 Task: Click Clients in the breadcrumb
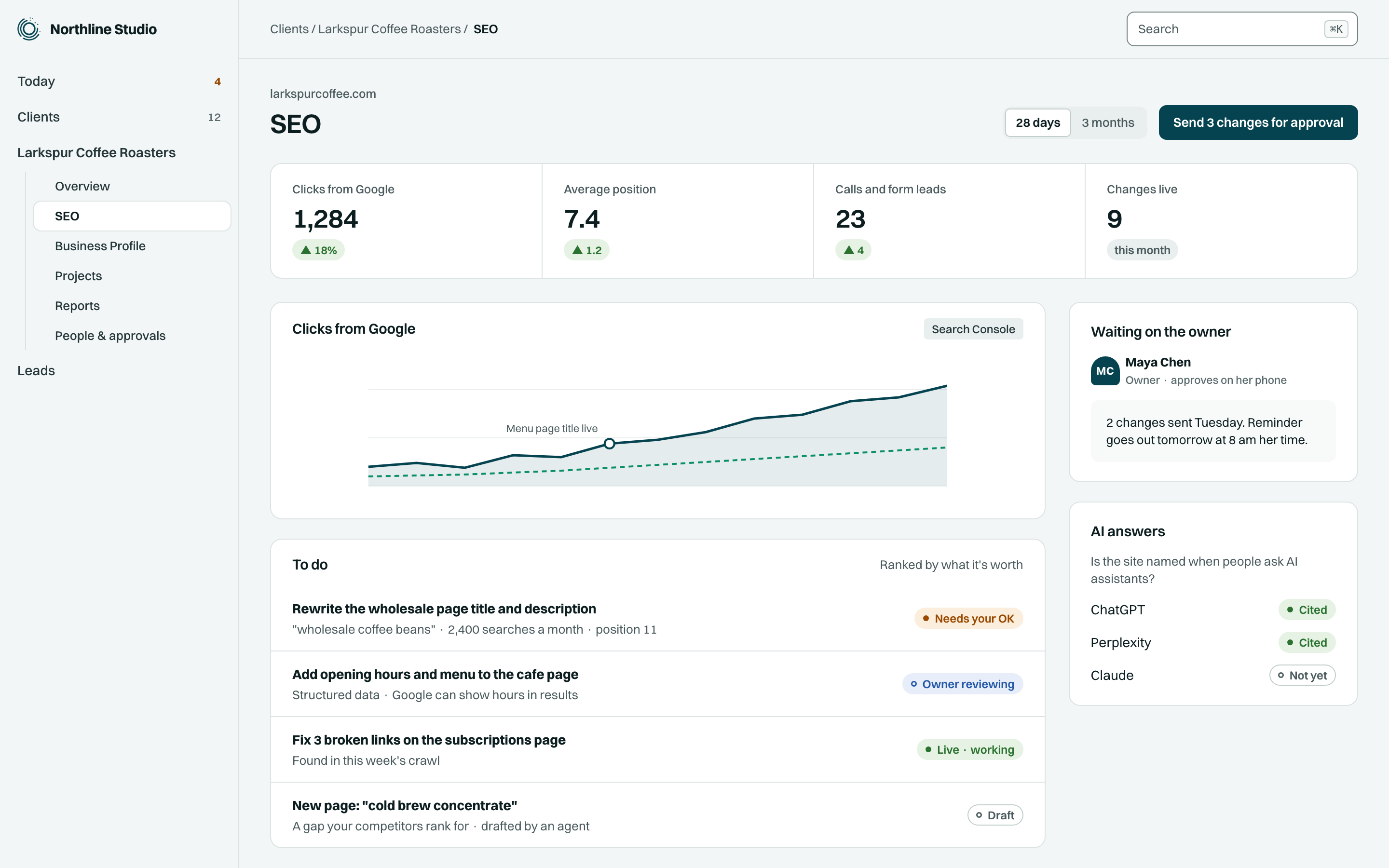(x=289, y=29)
